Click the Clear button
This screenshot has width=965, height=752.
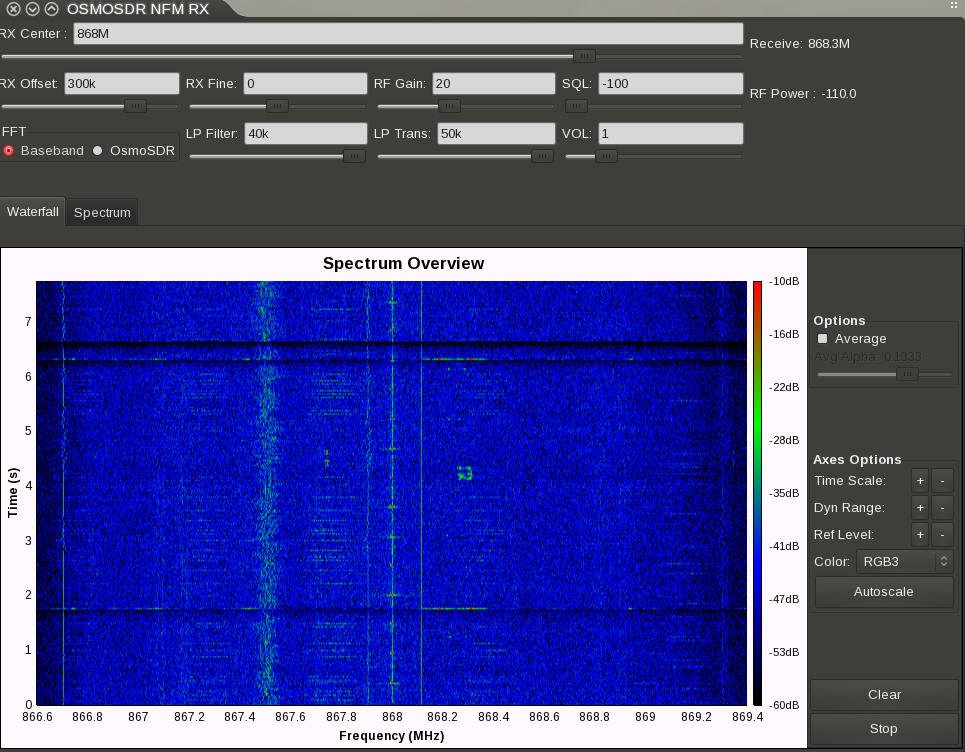coord(884,694)
